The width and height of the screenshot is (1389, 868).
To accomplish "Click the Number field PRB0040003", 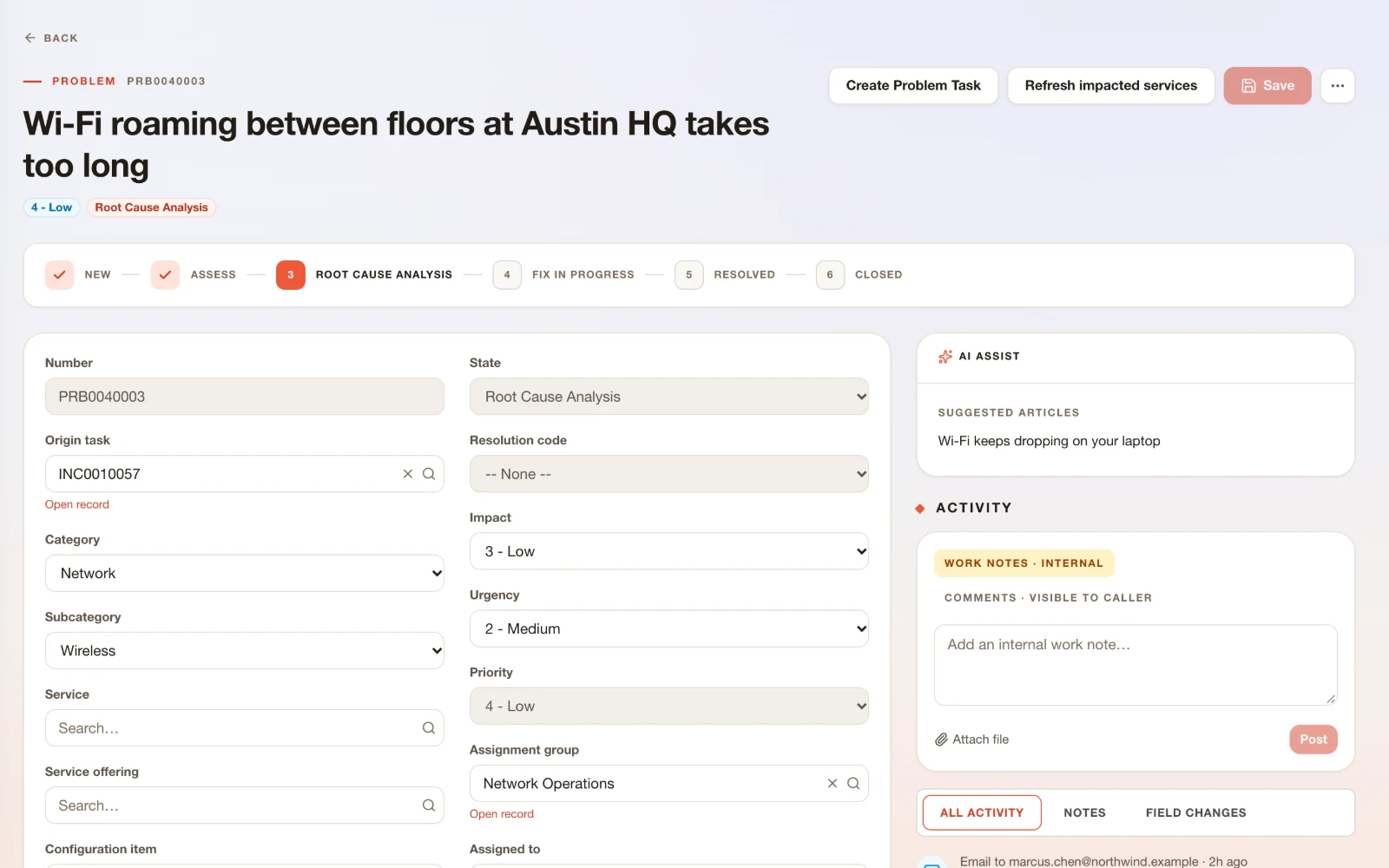I will pos(245,397).
